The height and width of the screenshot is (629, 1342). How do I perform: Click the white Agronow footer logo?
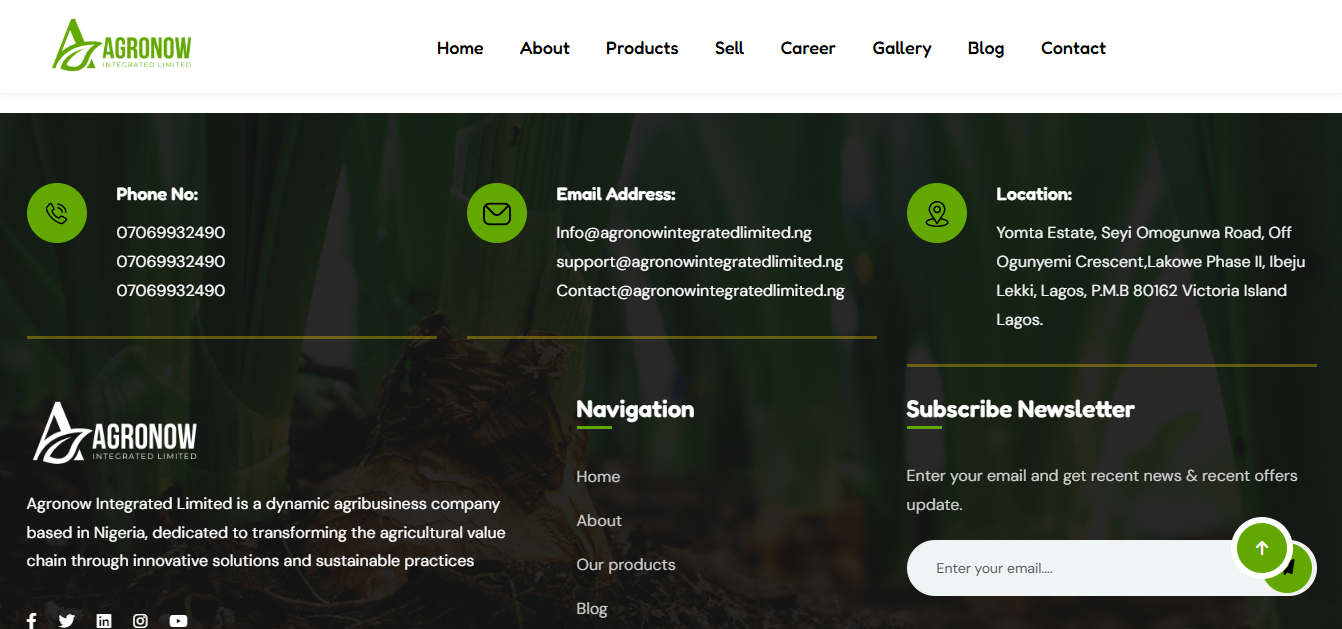click(x=115, y=432)
